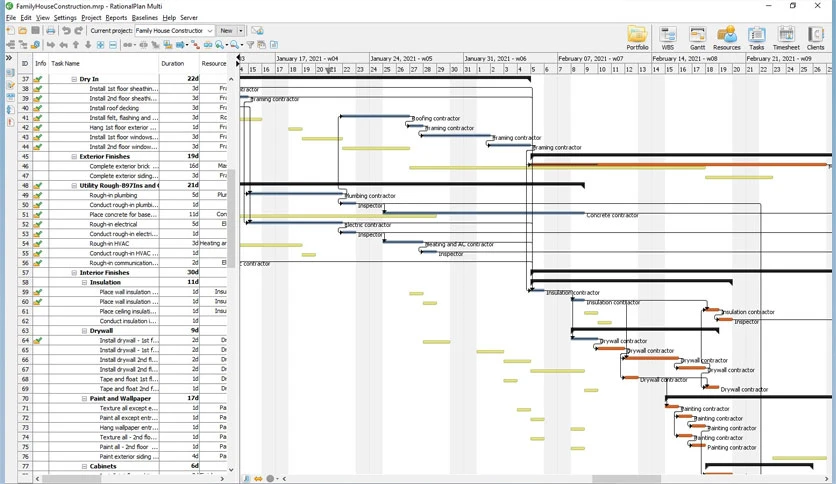This screenshot has height=484, width=836.
Task: Click the Zoom in magnifier icon
Action: [x=219, y=45]
